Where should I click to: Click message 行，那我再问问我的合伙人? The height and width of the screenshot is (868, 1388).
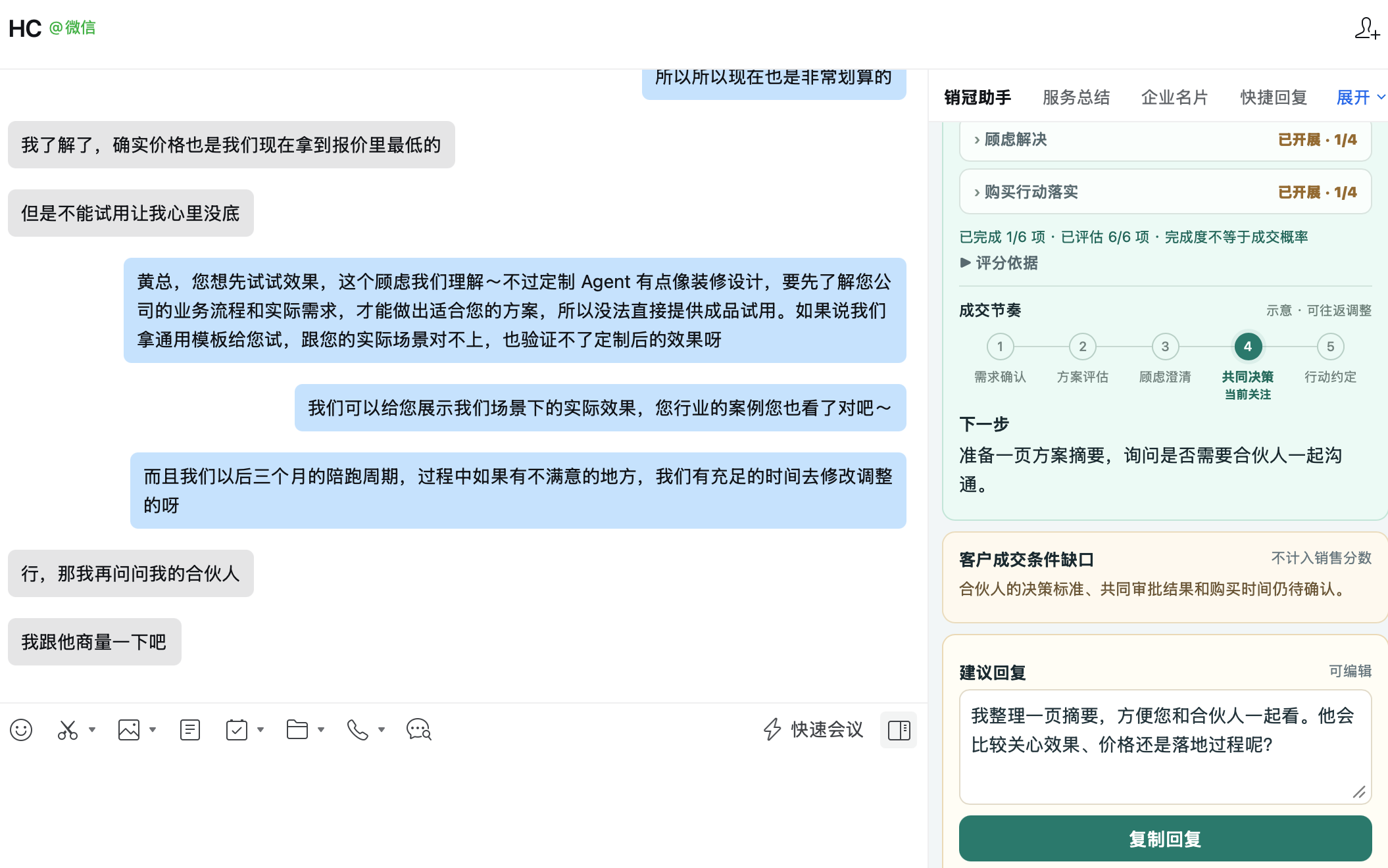point(130,573)
